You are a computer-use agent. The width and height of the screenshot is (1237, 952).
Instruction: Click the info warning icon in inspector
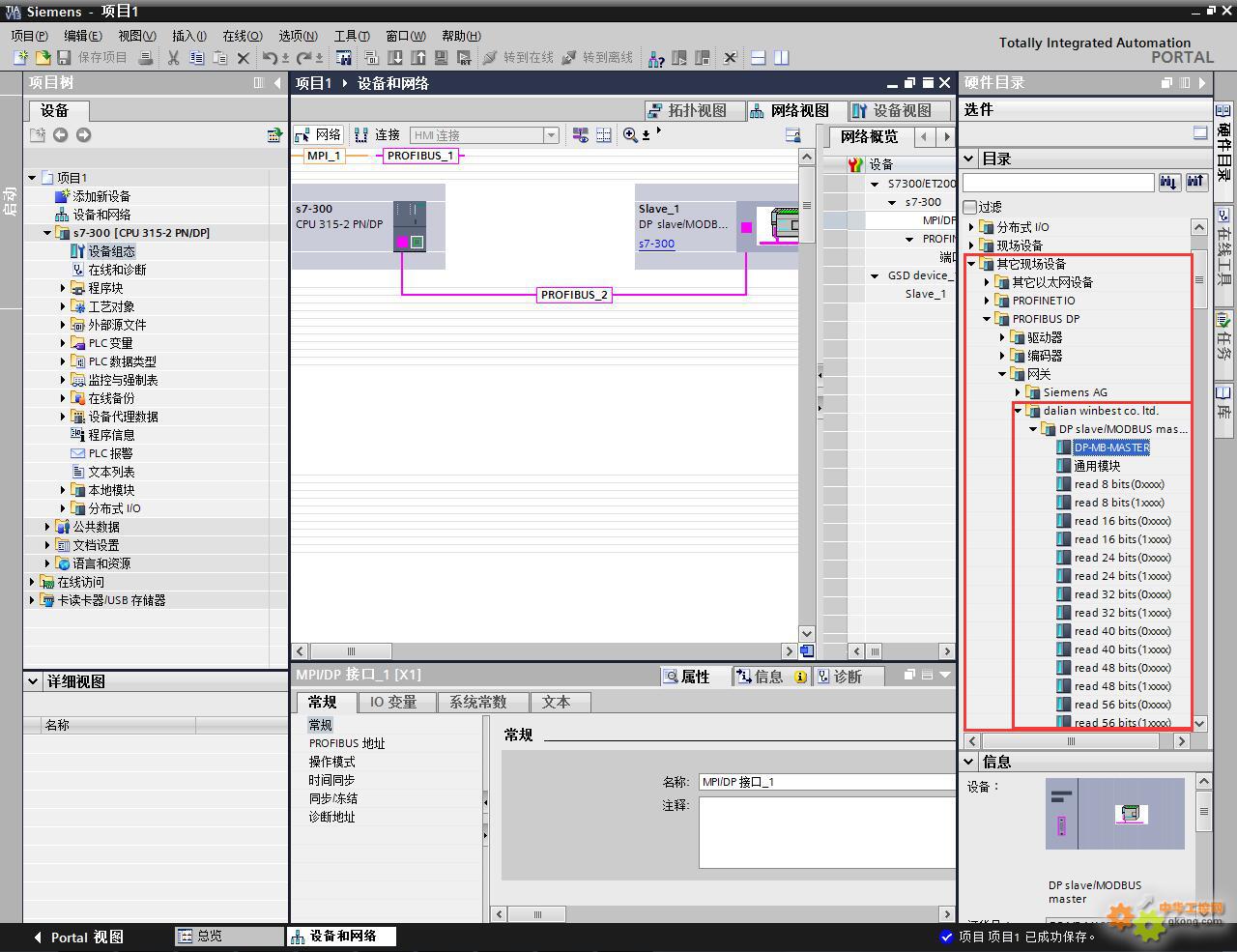800,677
